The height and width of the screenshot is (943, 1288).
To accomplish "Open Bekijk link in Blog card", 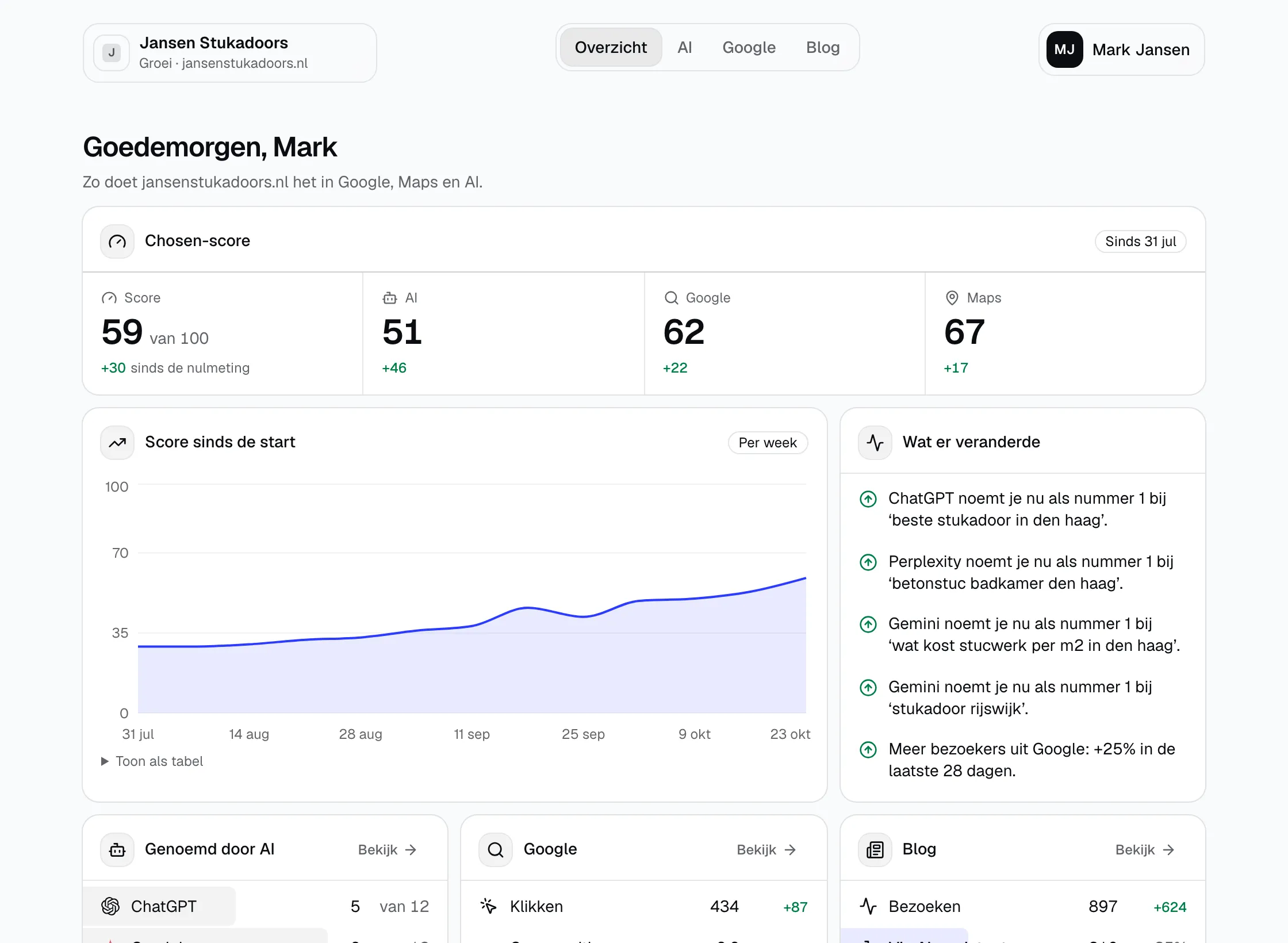I will (x=1144, y=850).
